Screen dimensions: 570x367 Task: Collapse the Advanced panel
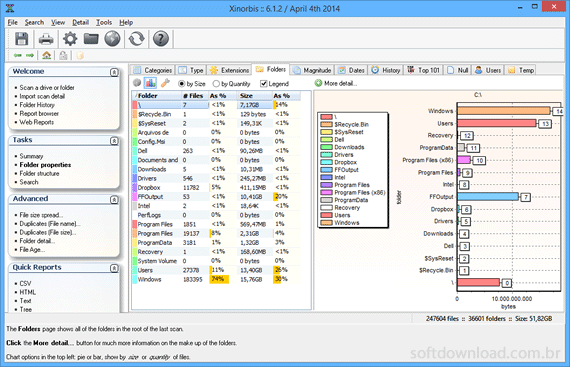(114, 199)
